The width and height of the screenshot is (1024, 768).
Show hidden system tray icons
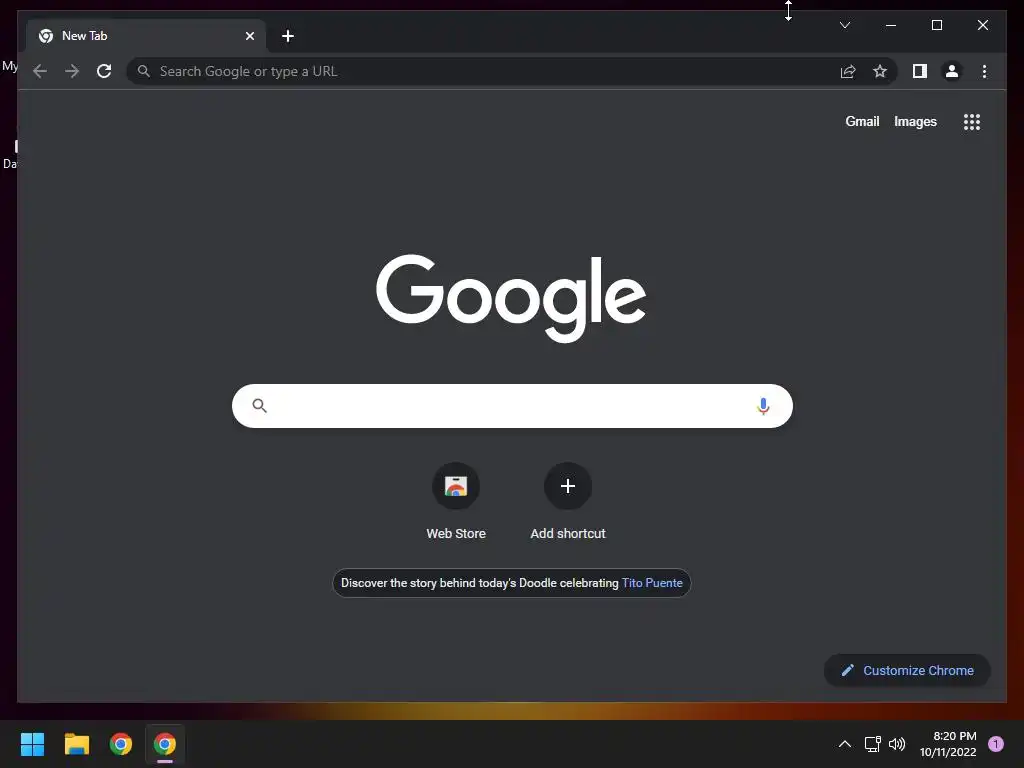click(844, 744)
